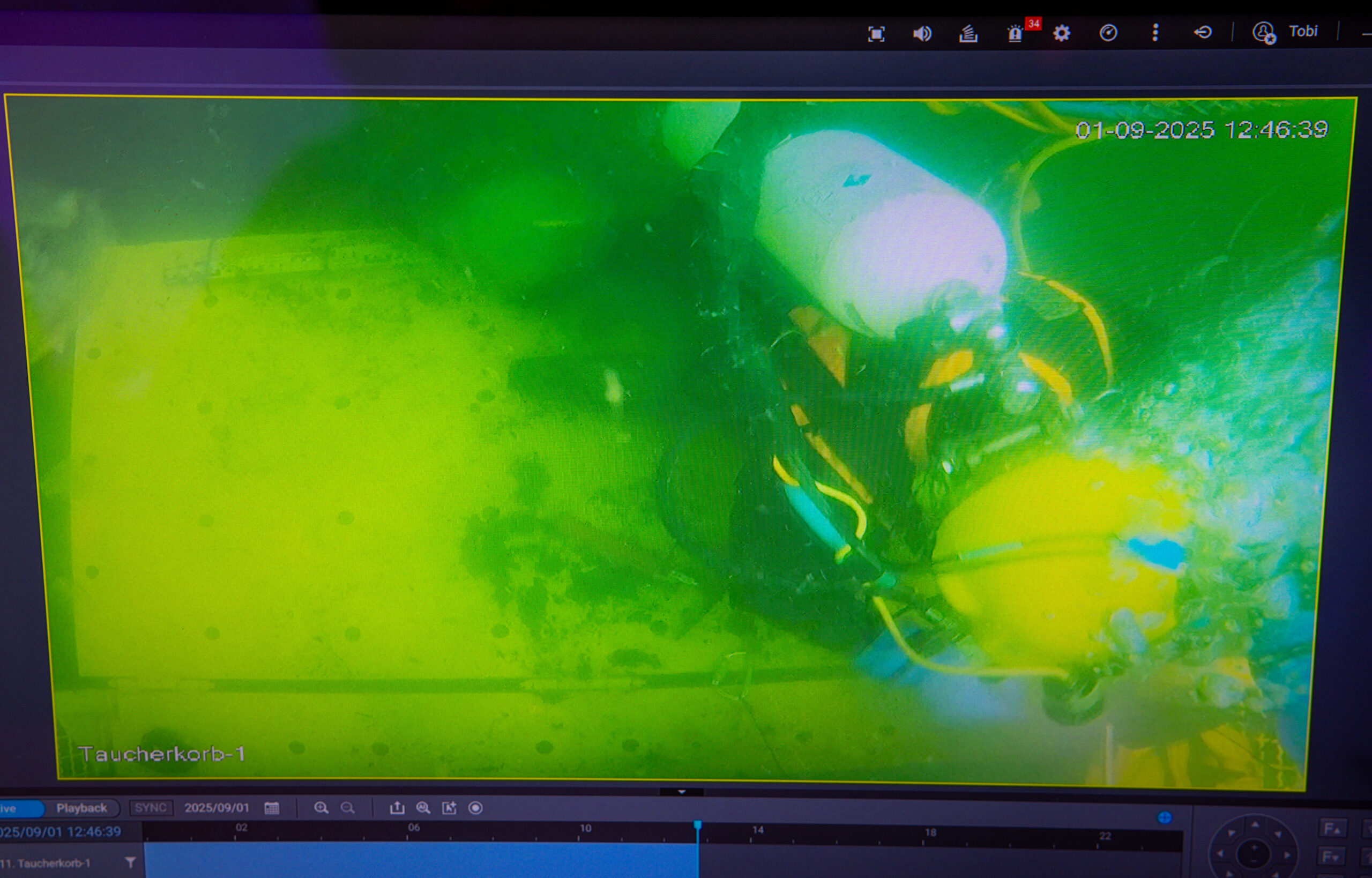Open the system dashboard gauge icon
The height and width of the screenshot is (878, 1372).
[1108, 33]
